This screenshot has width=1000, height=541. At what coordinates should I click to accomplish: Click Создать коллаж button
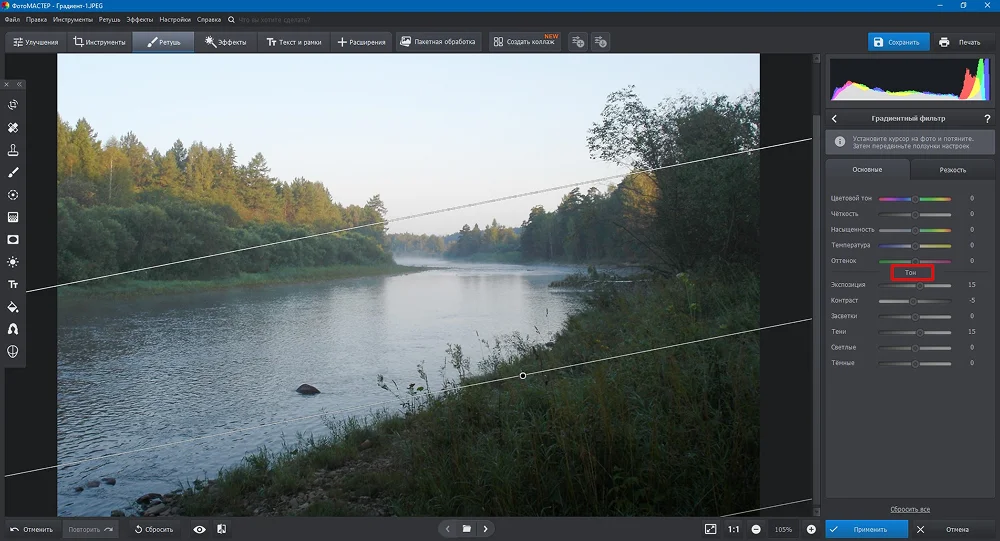coord(525,41)
